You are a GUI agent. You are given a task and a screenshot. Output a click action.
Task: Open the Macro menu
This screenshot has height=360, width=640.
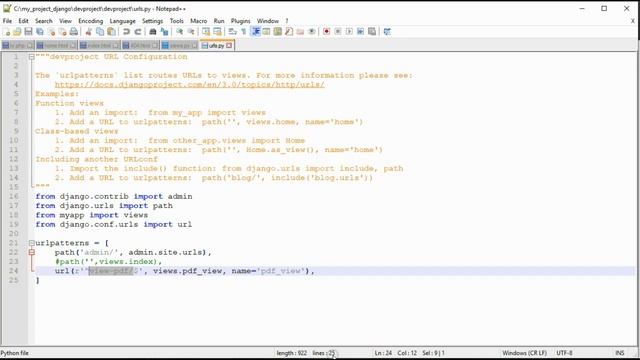tap(199, 21)
